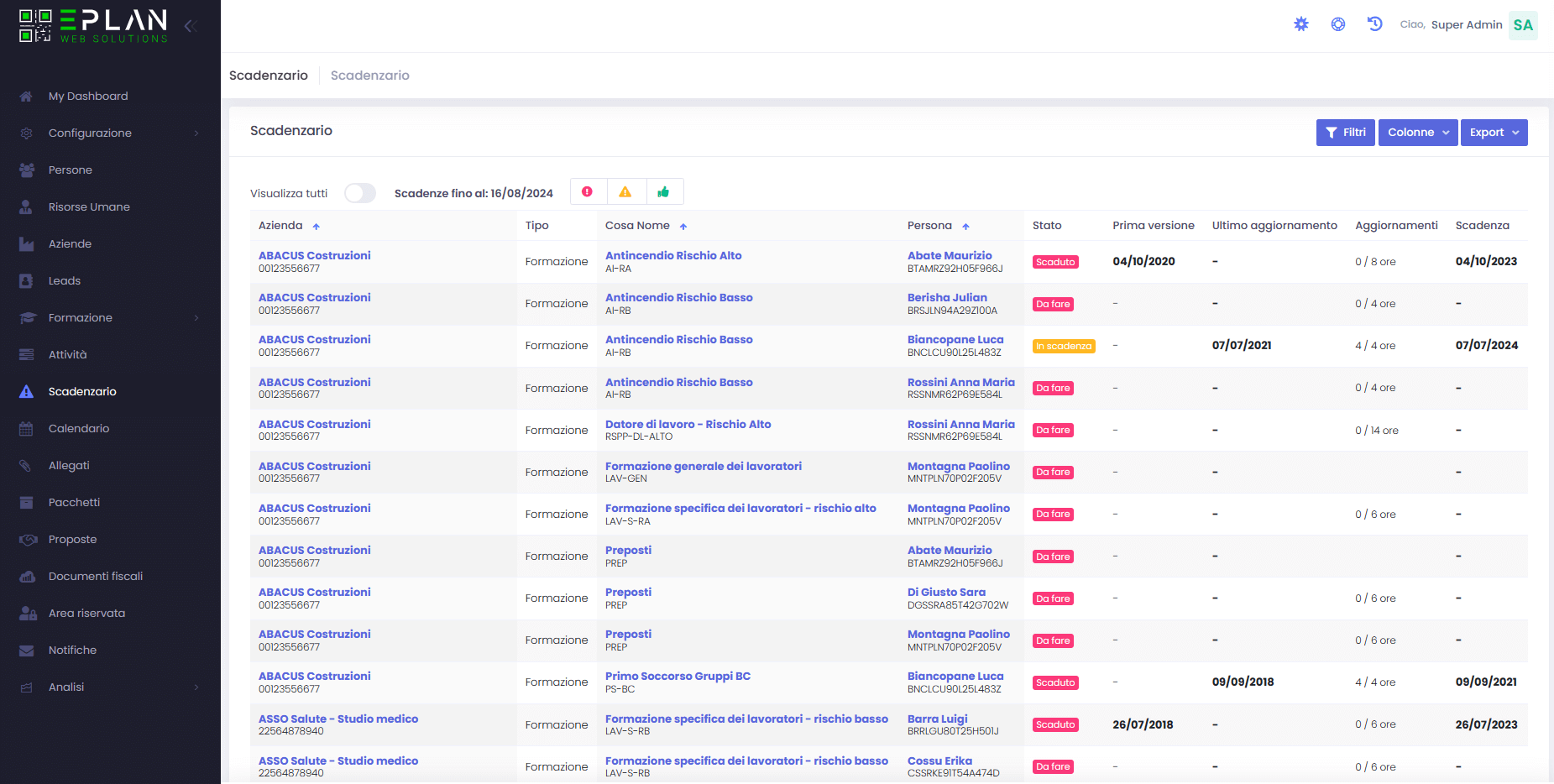Click the Ultimo aggiornamento date 09/09/2018

(x=1243, y=682)
